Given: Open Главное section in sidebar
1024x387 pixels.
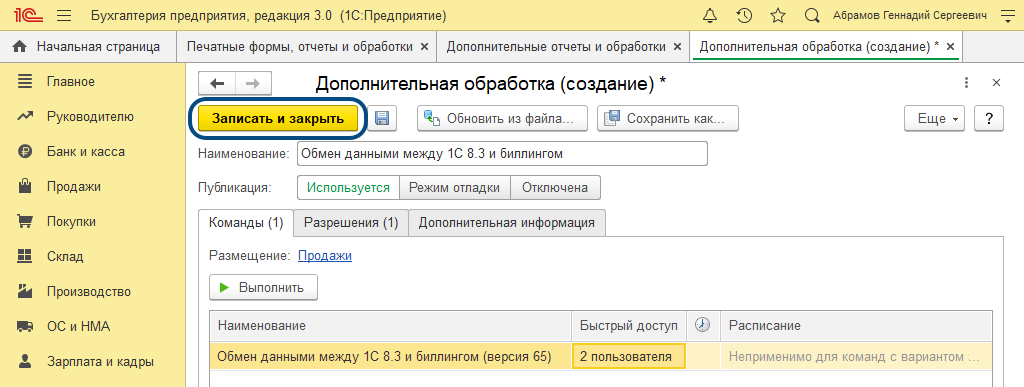Looking at the screenshot, I should click(x=71, y=82).
